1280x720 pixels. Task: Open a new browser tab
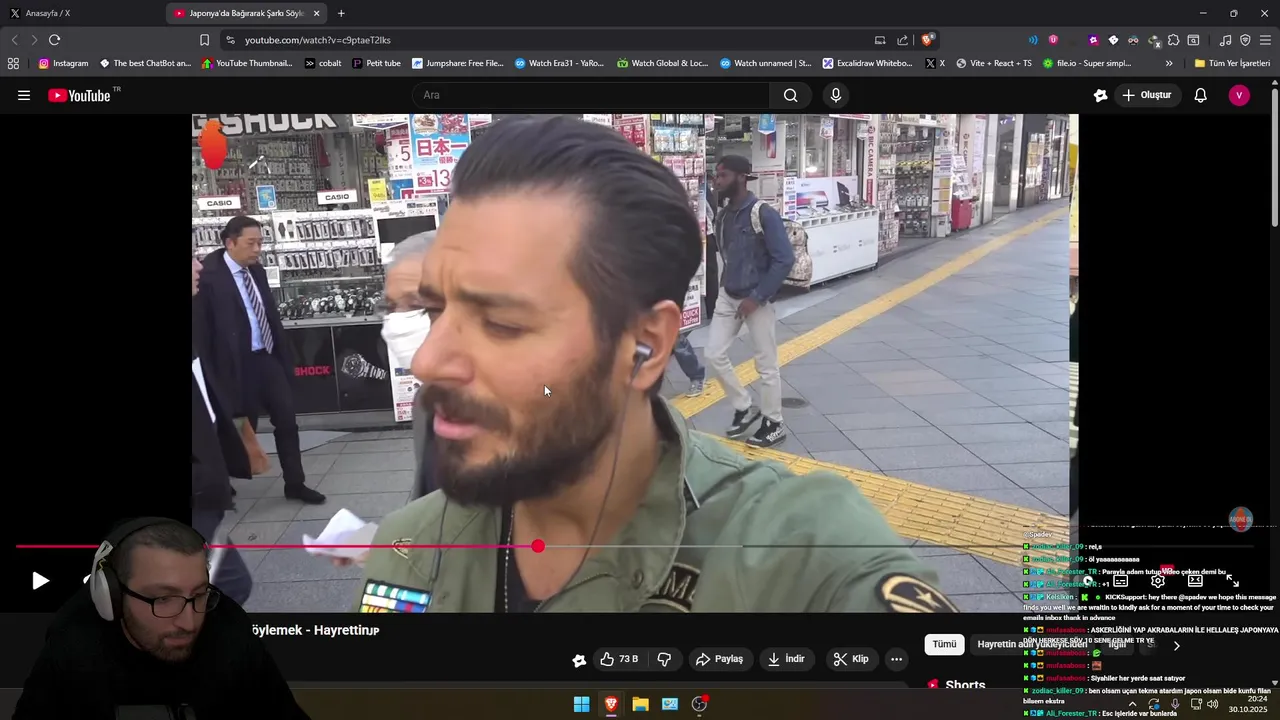[341, 13]
